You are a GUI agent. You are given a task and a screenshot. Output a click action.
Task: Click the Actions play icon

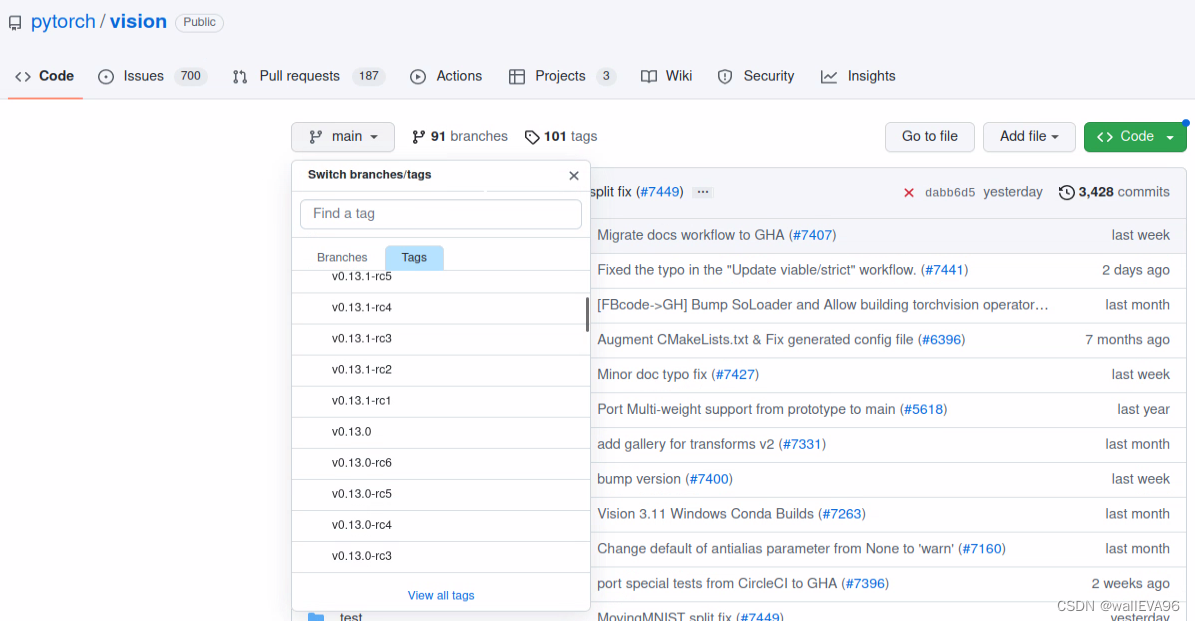click(418, 76)
